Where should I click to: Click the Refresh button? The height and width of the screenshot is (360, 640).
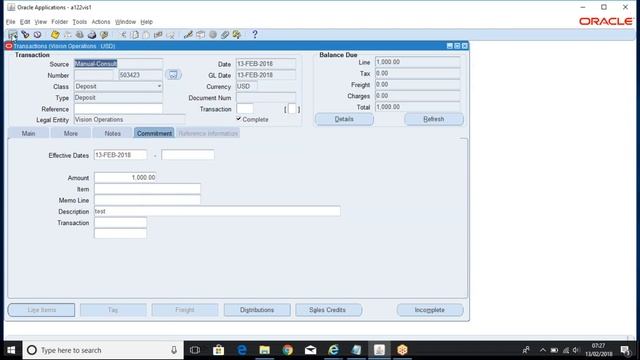(433, 119)
